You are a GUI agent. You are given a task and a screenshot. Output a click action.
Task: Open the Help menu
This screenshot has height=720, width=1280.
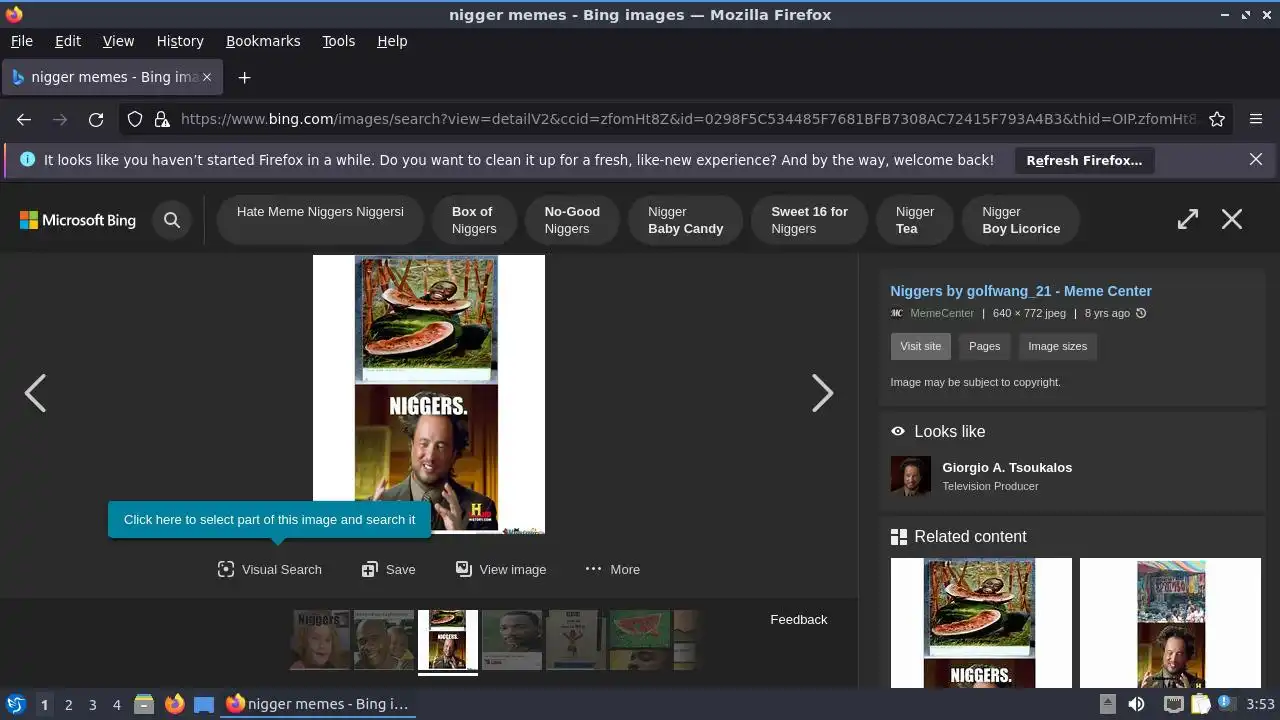coord(392,41)
